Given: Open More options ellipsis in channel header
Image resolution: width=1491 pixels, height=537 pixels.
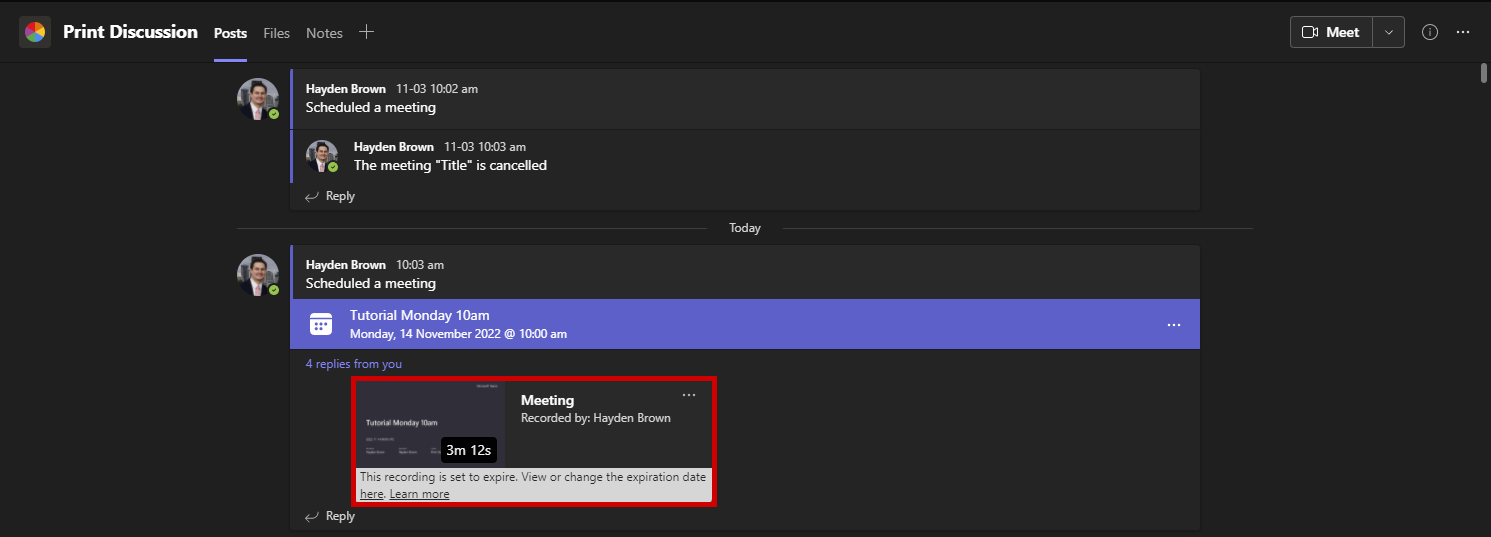Looking at the screenshot, I should 1463,32.
